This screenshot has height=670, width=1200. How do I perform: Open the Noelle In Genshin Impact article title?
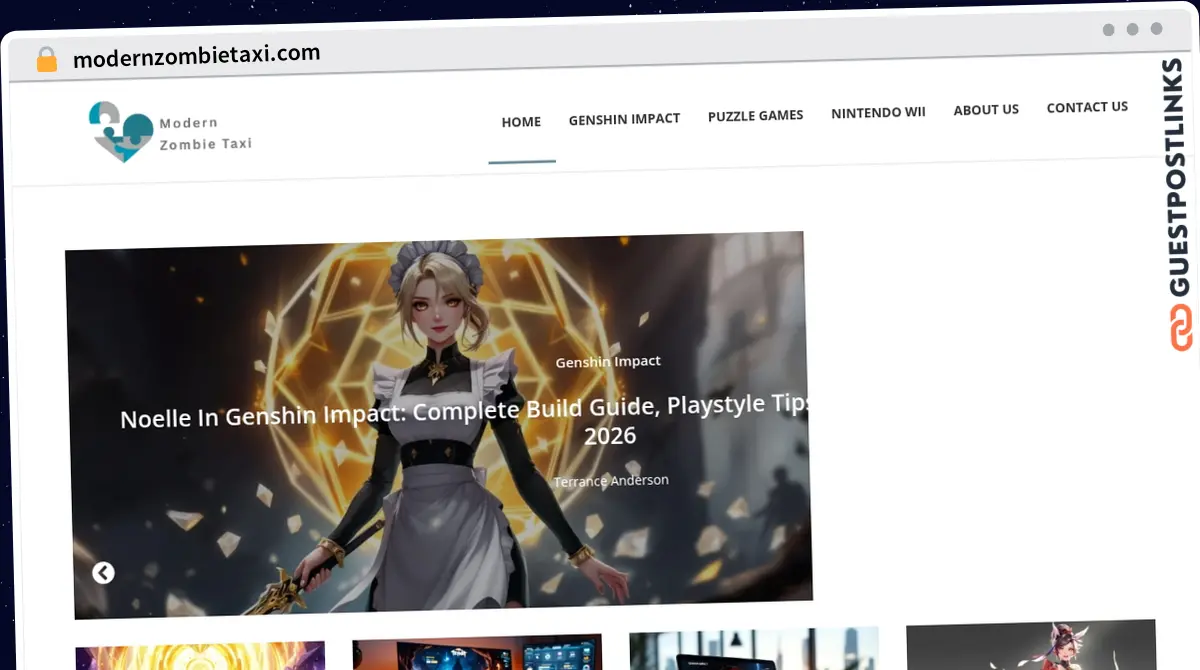(x=463, y=421)
